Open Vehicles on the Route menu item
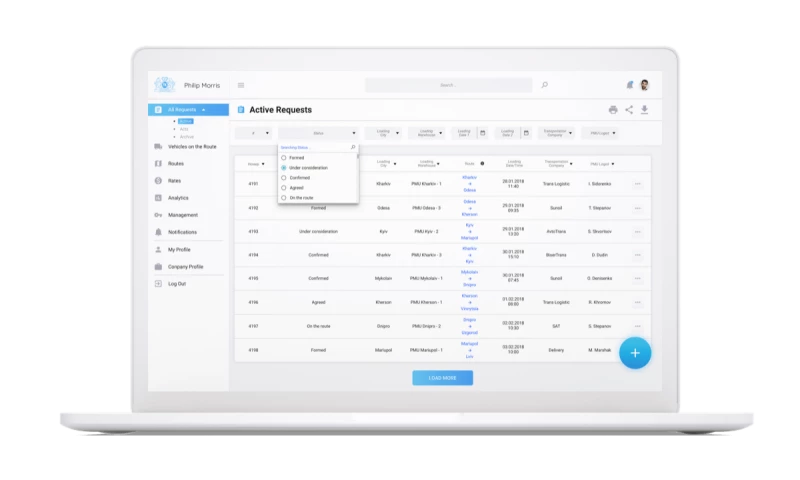The height and width of the screenshot is (480, 800). tap(192, 147)
